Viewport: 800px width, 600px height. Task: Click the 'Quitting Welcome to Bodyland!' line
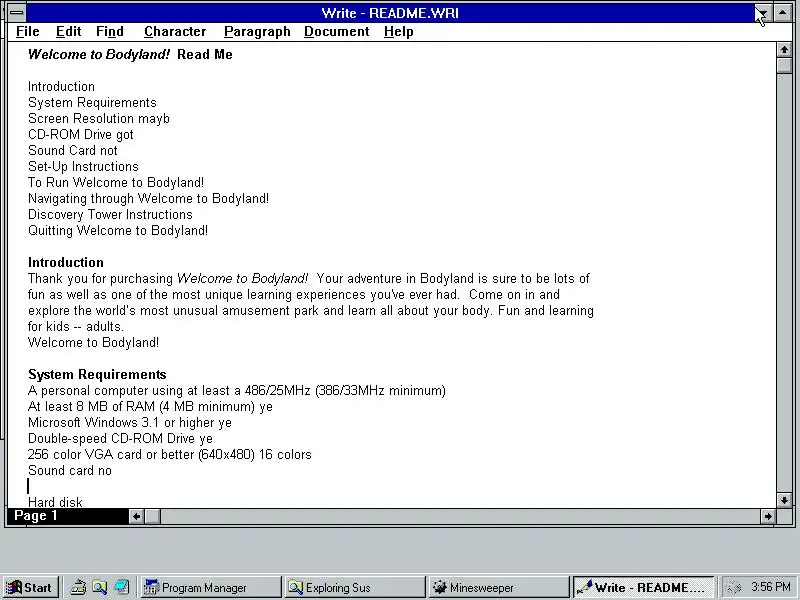coord(118,231)
